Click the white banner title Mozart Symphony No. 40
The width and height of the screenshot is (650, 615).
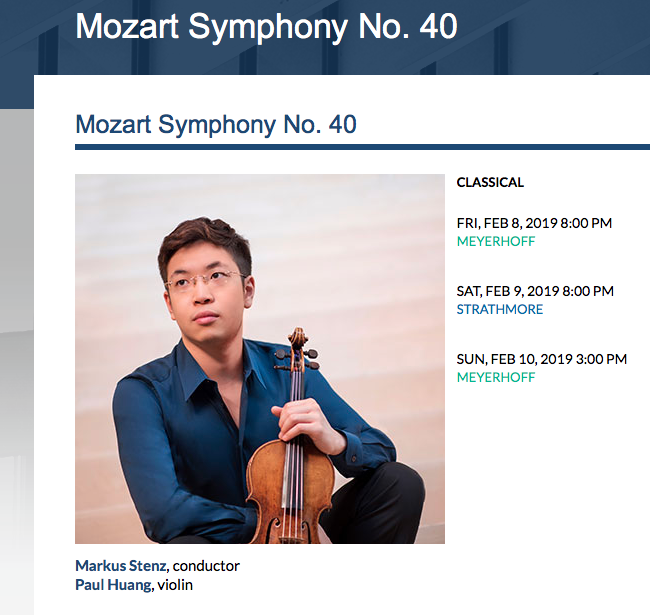coord(266,26)
